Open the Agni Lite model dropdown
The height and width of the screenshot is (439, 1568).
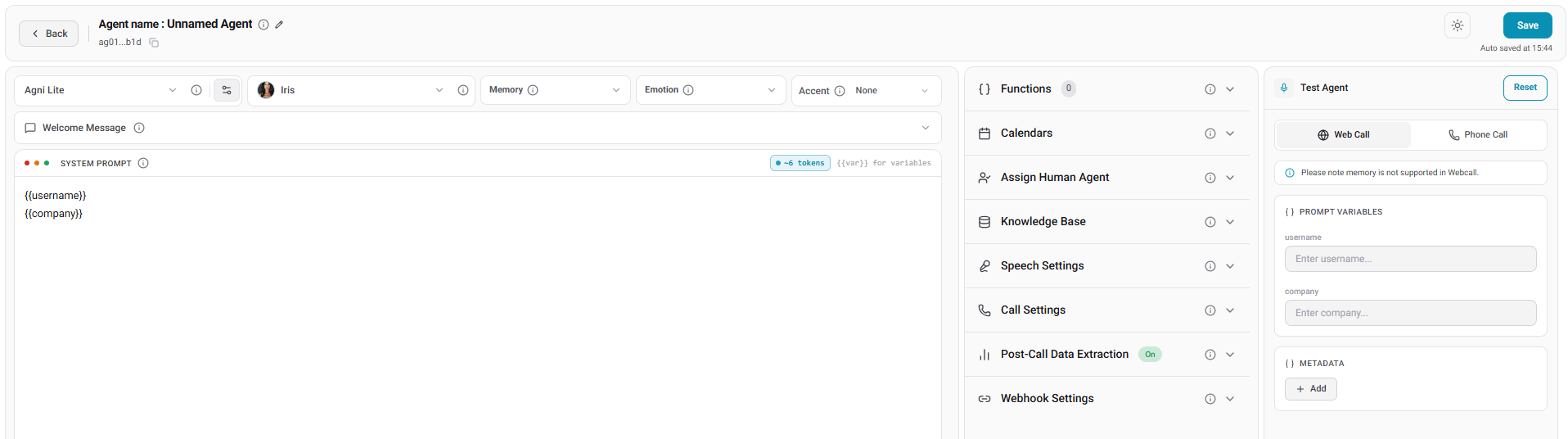(x=100, y=90)
